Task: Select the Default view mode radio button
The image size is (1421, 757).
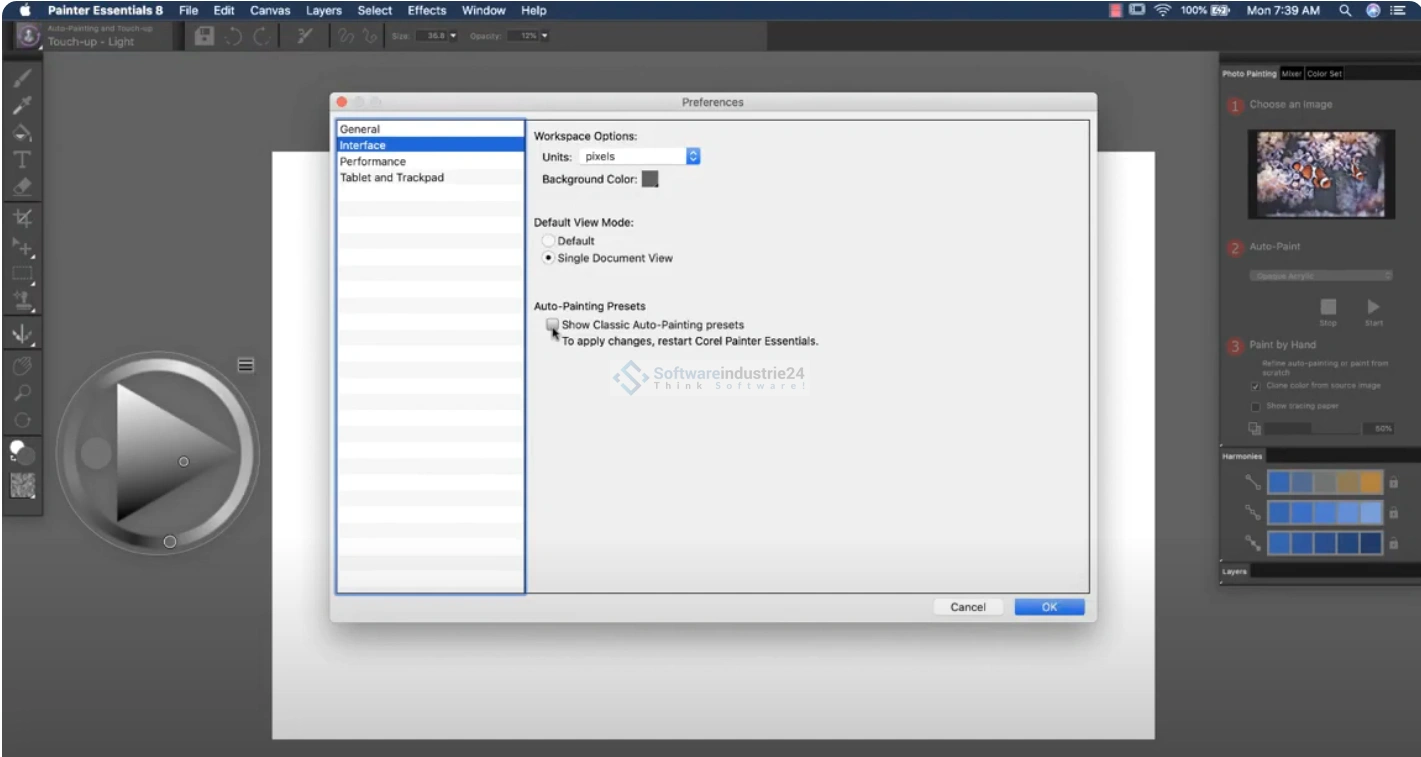Action: (547, 241)
